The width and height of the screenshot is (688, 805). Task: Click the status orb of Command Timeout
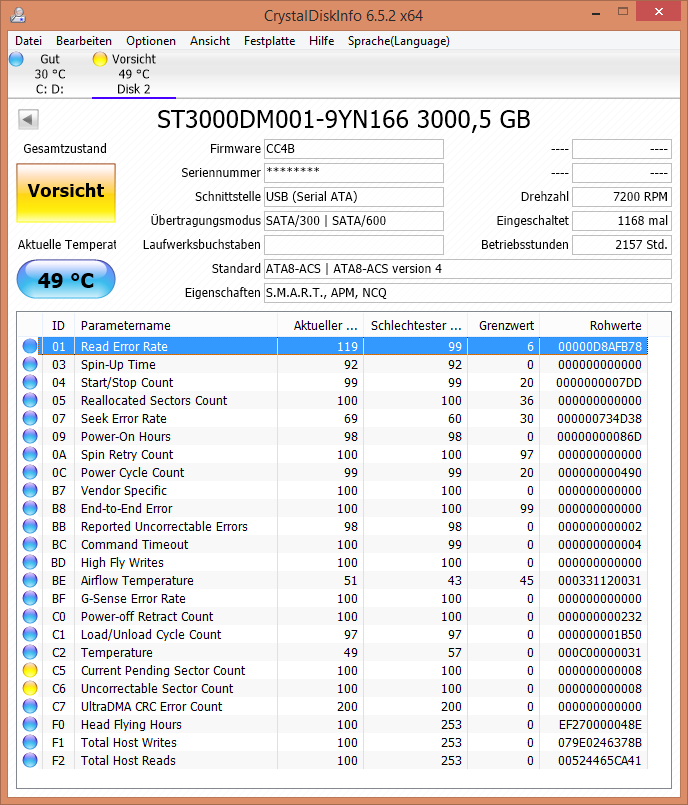pyautogui.click(x=30, y=544)
